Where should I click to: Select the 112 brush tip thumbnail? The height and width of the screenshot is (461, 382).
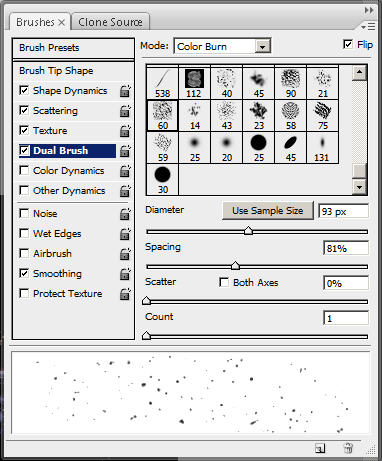194,83
